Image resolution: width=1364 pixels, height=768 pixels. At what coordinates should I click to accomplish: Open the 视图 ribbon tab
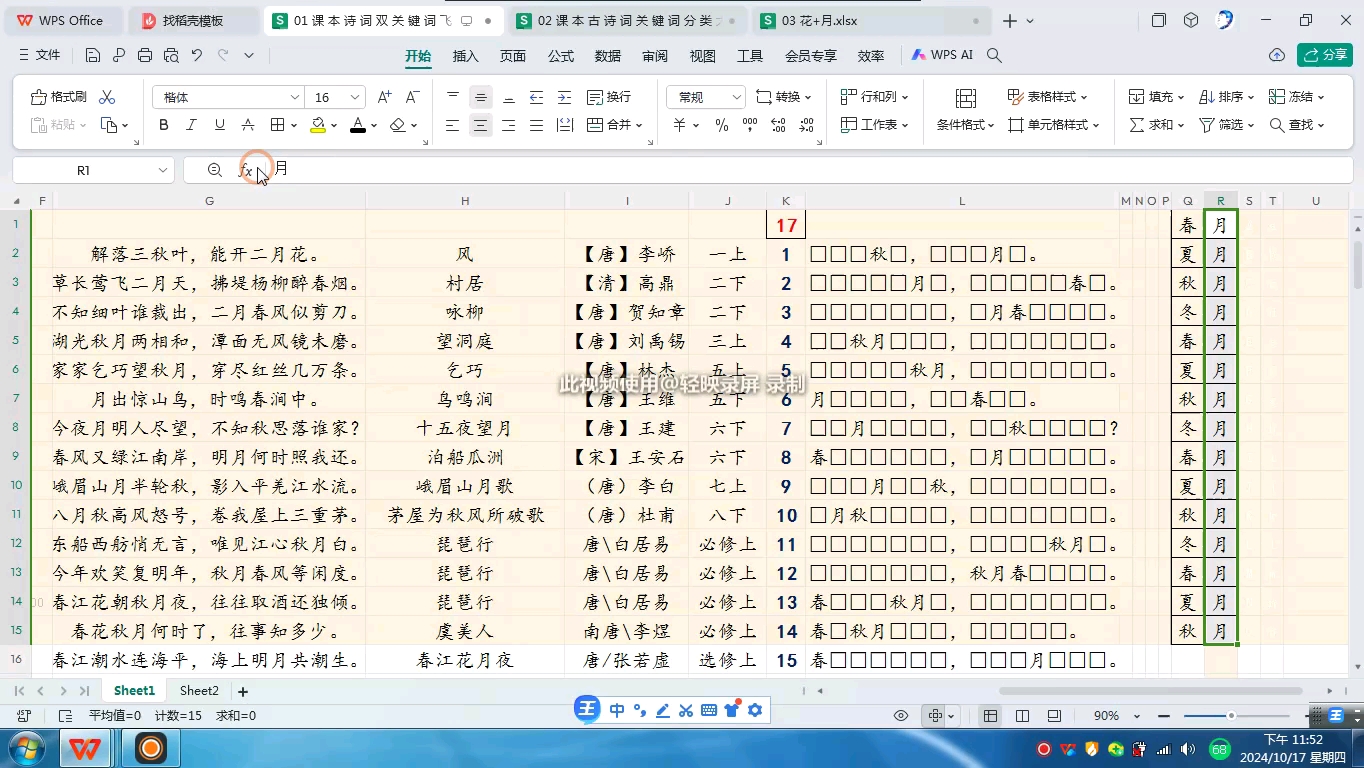coord(703,56)
